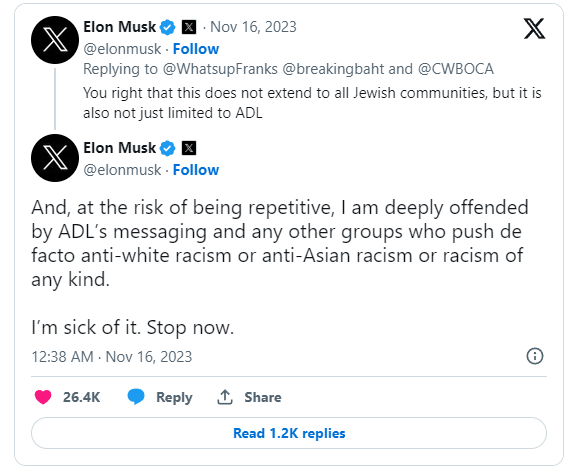This screenshot has height=470, width=582.
Task: Open the tweet info circle icon
Action: click(x=535, y=356)
